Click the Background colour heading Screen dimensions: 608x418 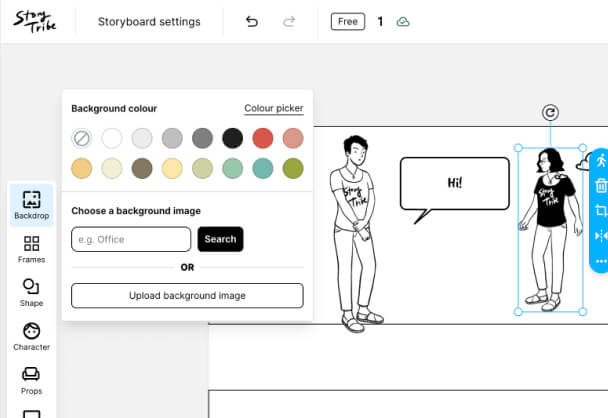coord(114,109)
